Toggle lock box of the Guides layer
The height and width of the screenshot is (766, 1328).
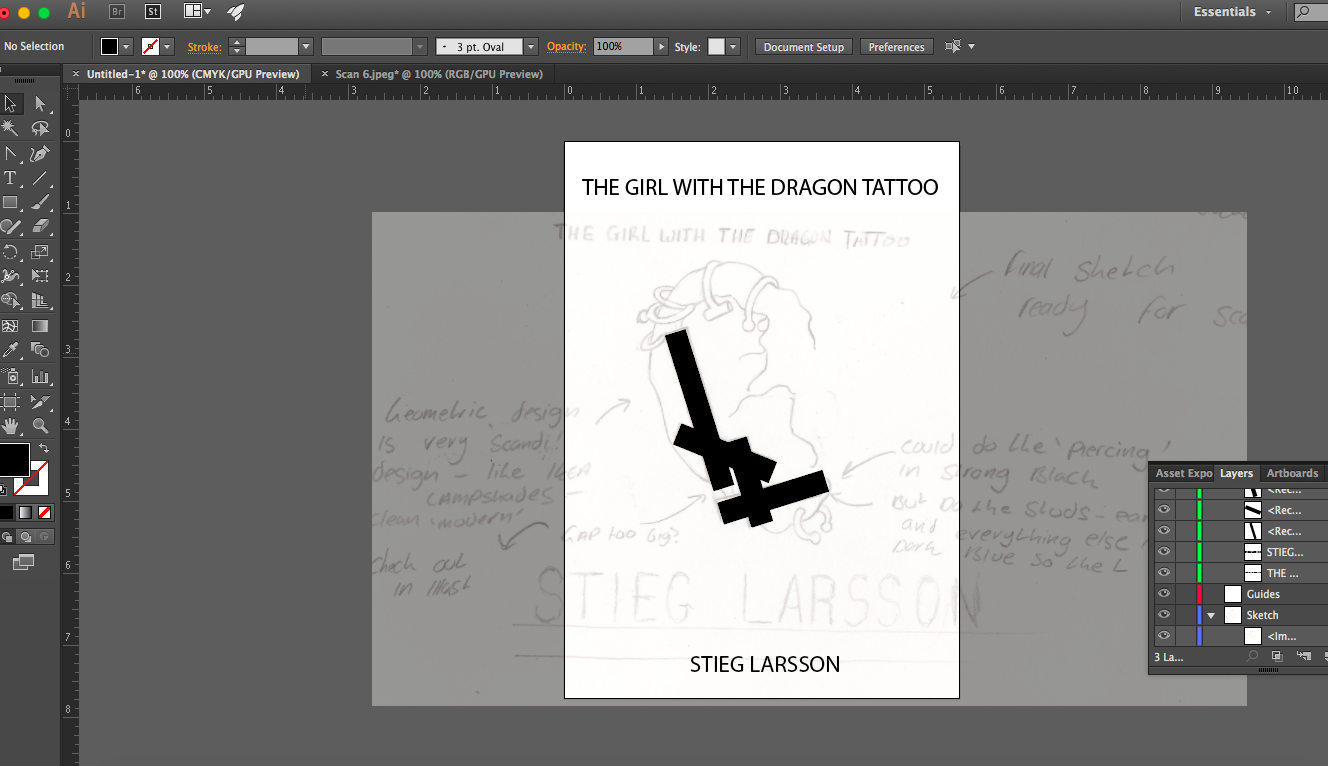1184,594
